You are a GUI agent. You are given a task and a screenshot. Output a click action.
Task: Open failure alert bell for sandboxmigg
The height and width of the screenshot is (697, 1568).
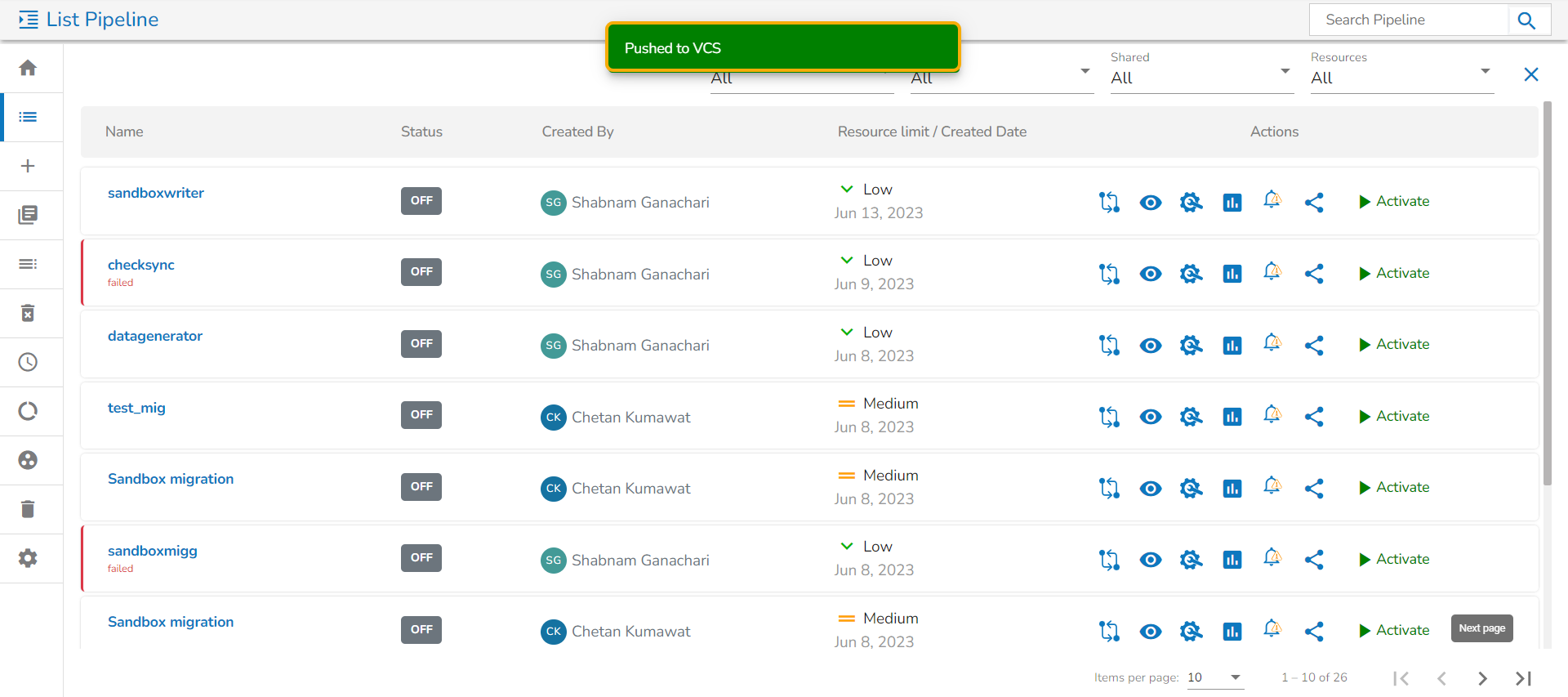(x=1272, y=558)
